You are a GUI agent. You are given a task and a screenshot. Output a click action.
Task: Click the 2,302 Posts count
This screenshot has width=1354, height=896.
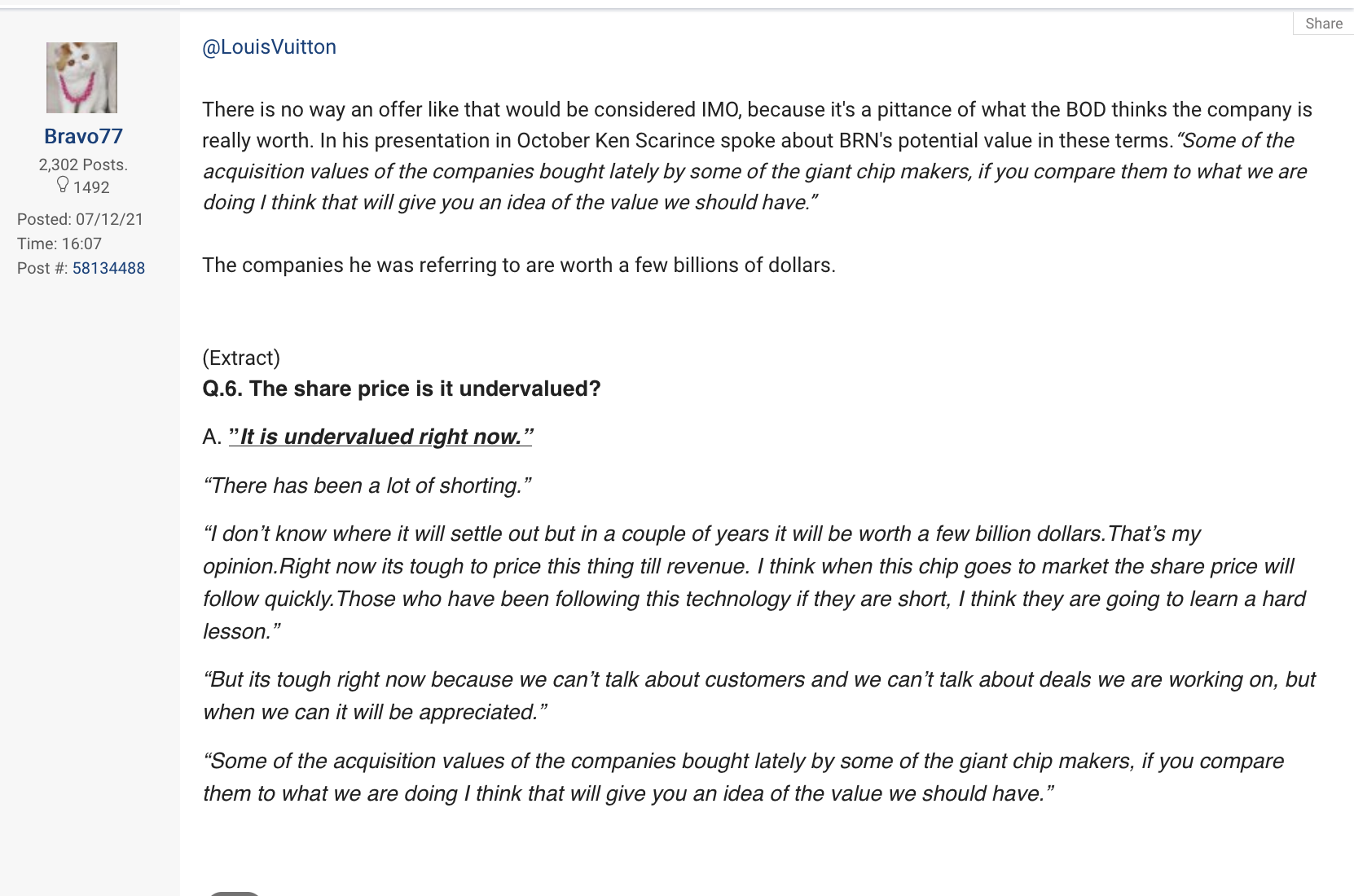[83, 165]
